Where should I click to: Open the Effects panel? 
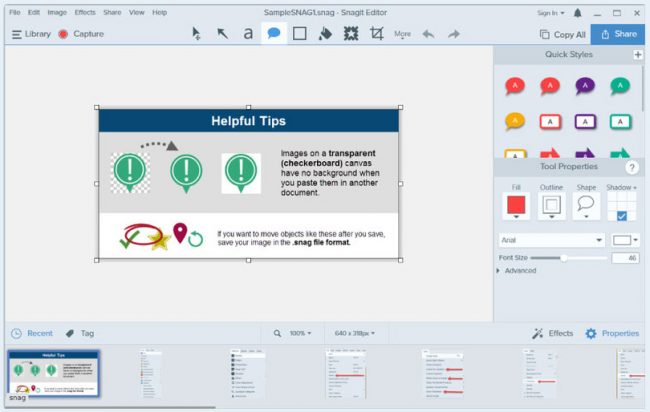click(553, 333)
